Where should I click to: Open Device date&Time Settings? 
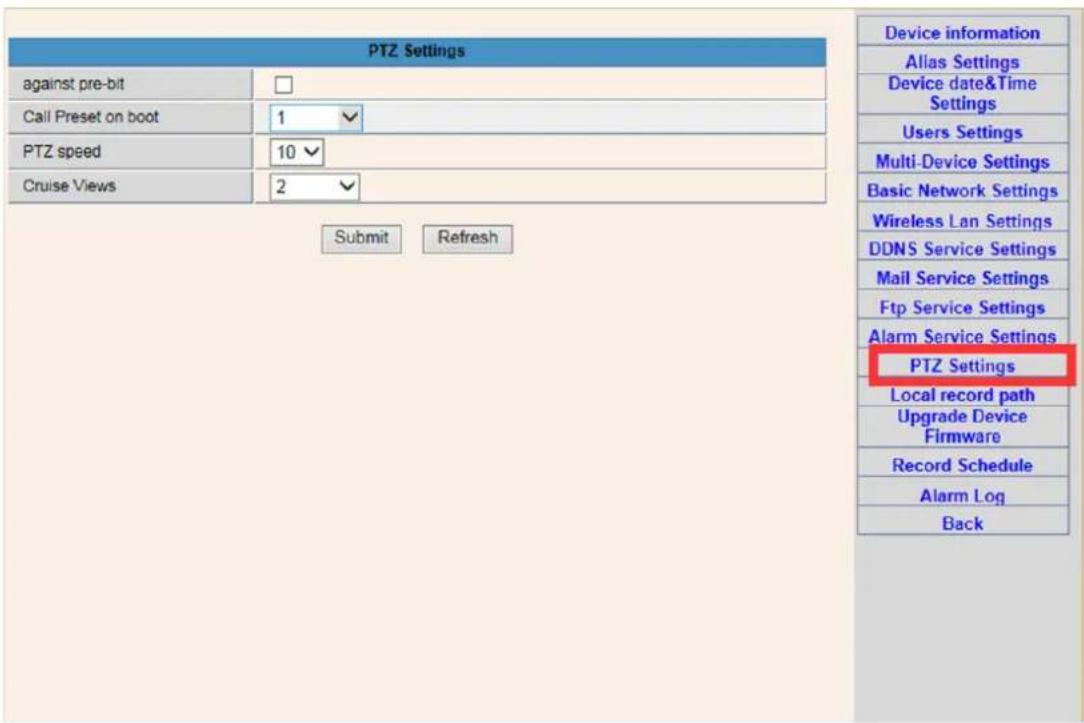962,93
